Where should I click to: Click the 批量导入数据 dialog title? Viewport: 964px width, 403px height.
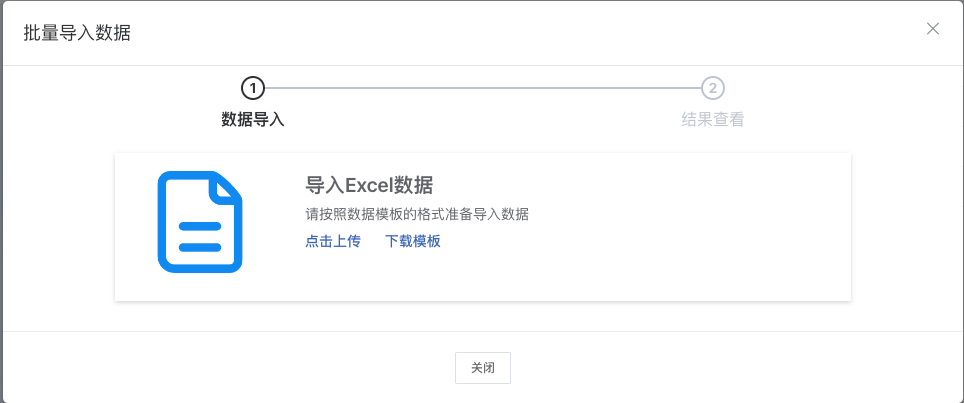pyautogui.click(x=77, y=33)
